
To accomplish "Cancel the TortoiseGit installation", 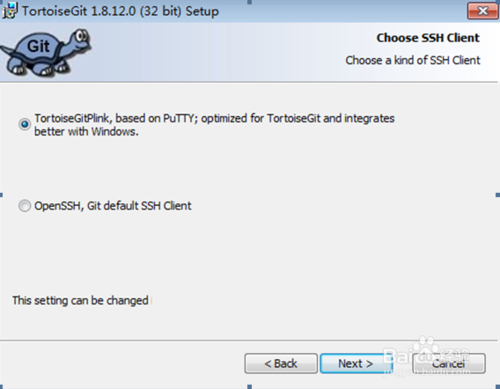I will (449, 363).
